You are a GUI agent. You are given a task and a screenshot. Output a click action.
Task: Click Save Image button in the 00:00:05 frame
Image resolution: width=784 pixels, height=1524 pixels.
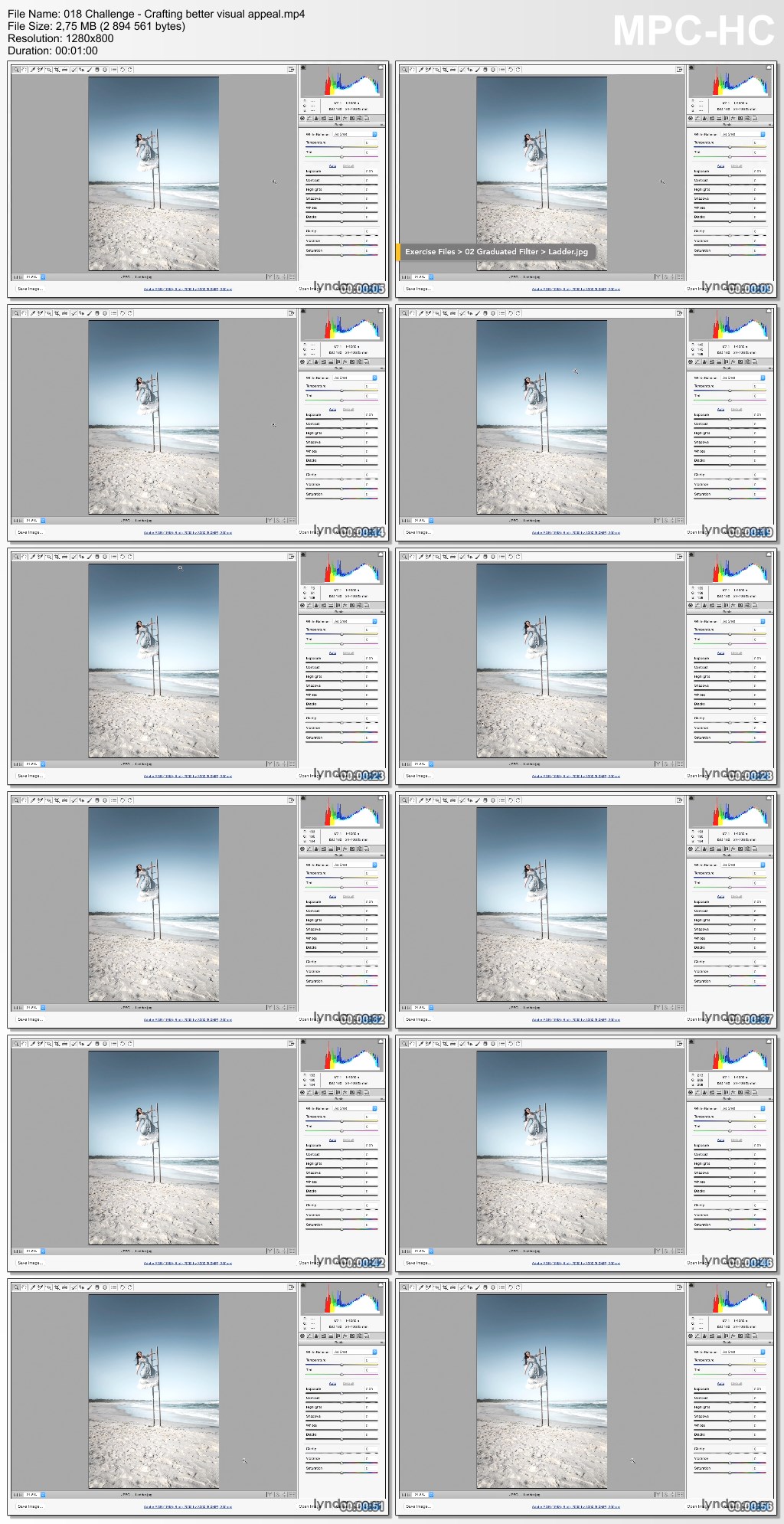[31, 289]
